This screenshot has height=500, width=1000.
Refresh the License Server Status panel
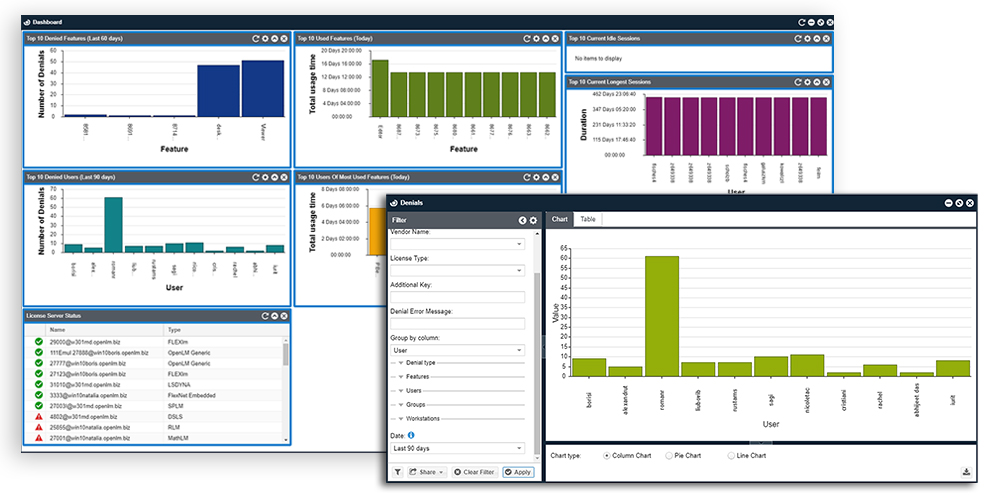tap(263, 316)
